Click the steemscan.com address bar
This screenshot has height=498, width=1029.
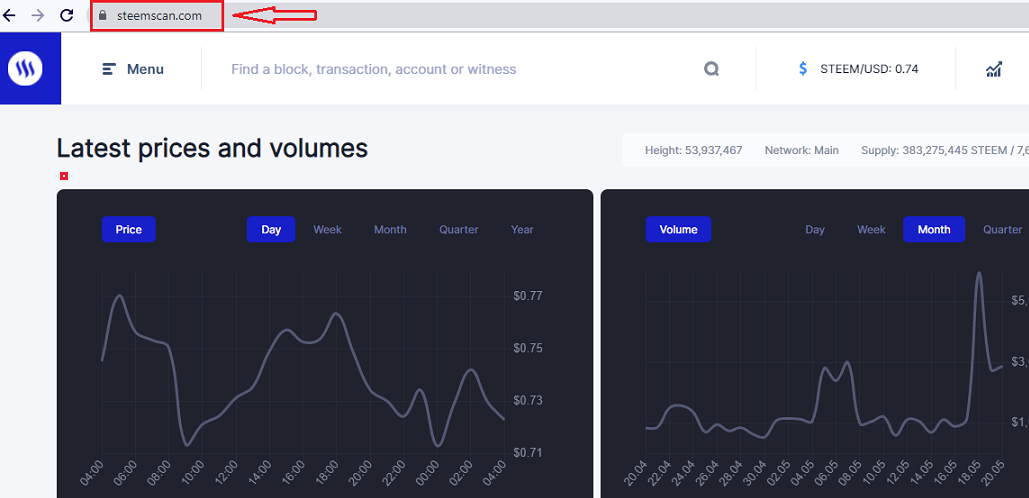tap(158, 15)
